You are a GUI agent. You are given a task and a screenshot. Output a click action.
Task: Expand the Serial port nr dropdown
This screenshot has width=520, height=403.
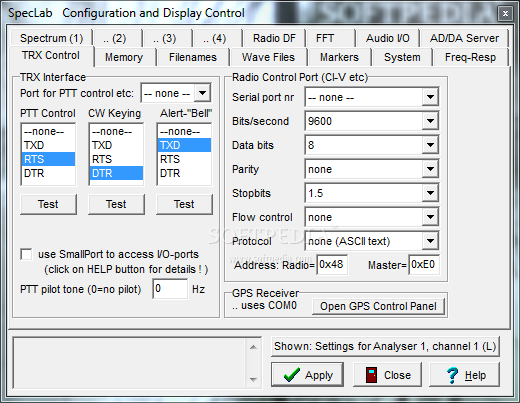coord(430,97)
